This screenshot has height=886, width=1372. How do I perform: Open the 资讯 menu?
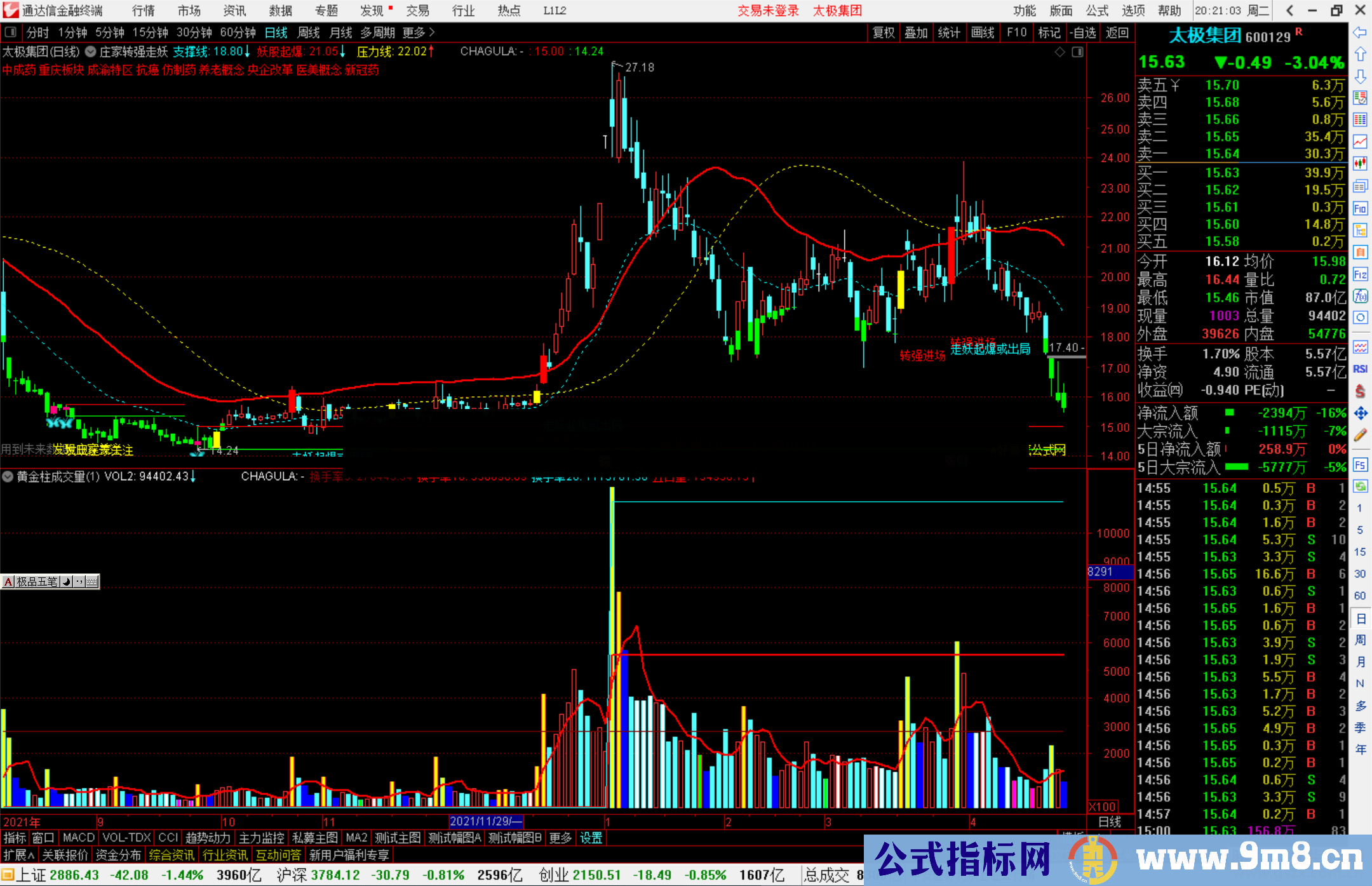tap(234, 11)
